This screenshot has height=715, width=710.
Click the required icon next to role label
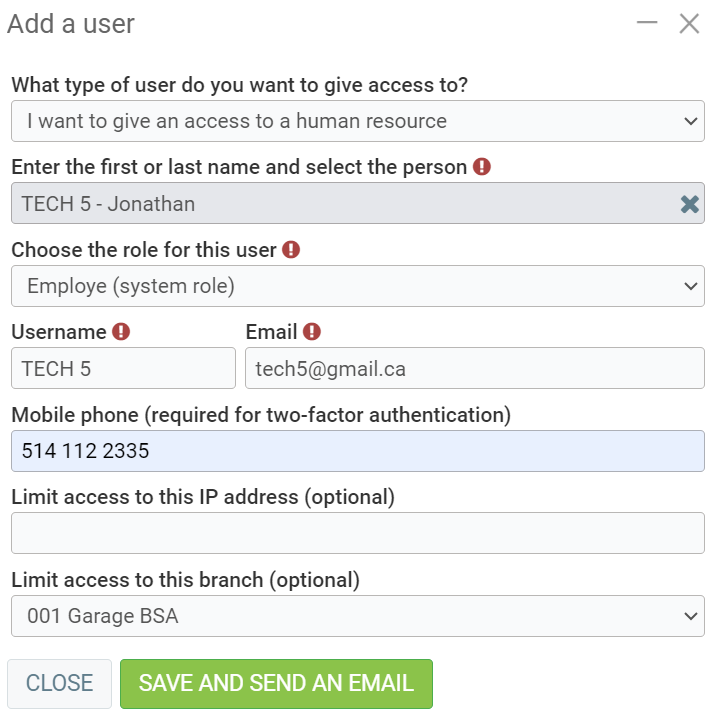tap(291, 249)
